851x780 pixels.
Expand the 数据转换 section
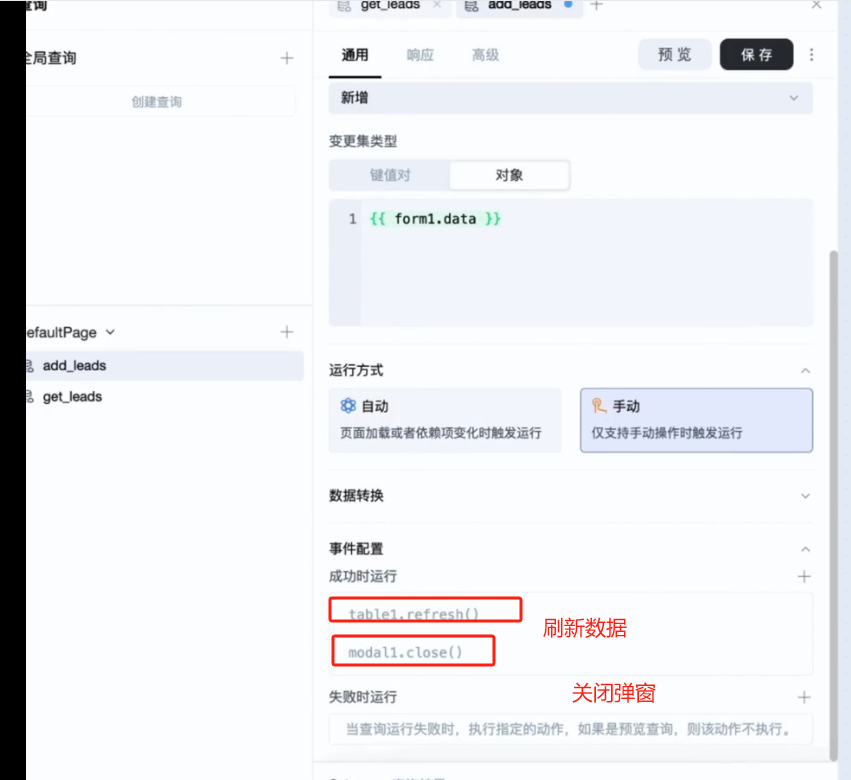click(x=805, y=496)
